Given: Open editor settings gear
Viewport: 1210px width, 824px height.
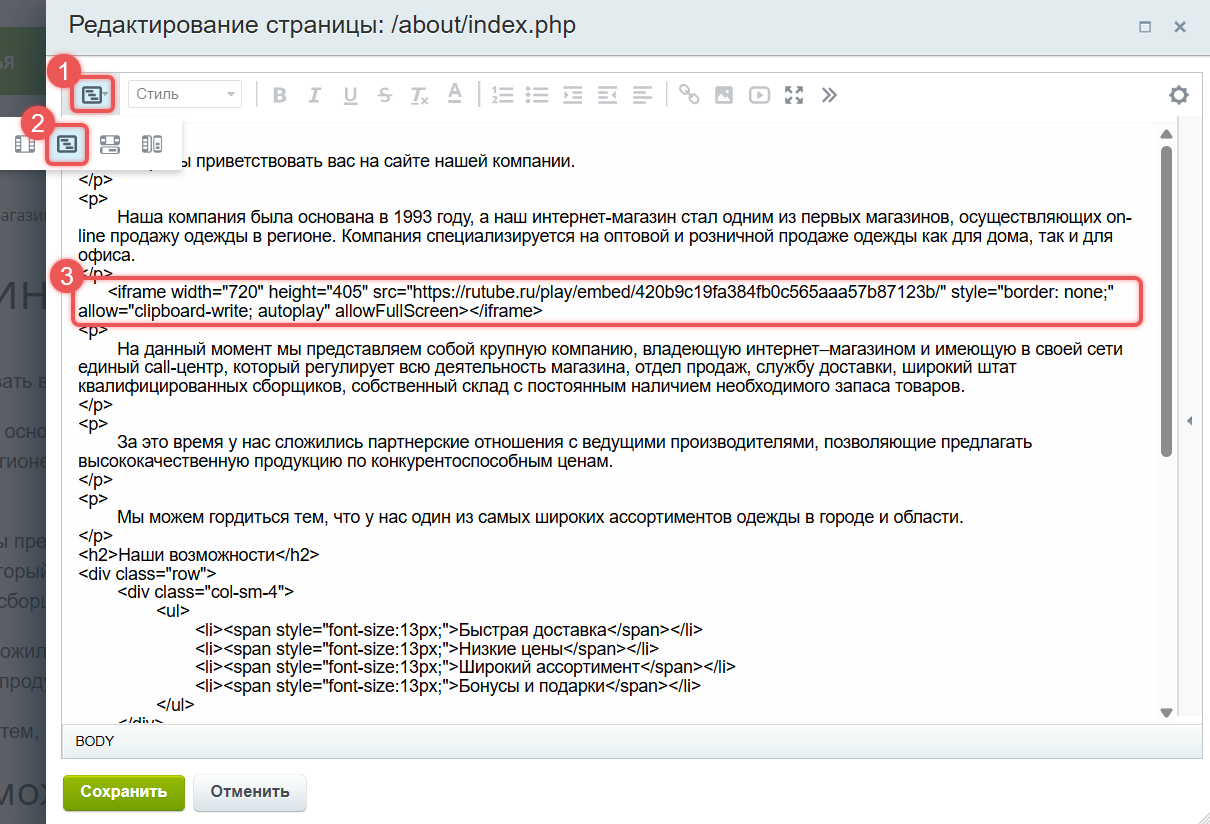Looking at the screenshot, I should (1179, 95).
